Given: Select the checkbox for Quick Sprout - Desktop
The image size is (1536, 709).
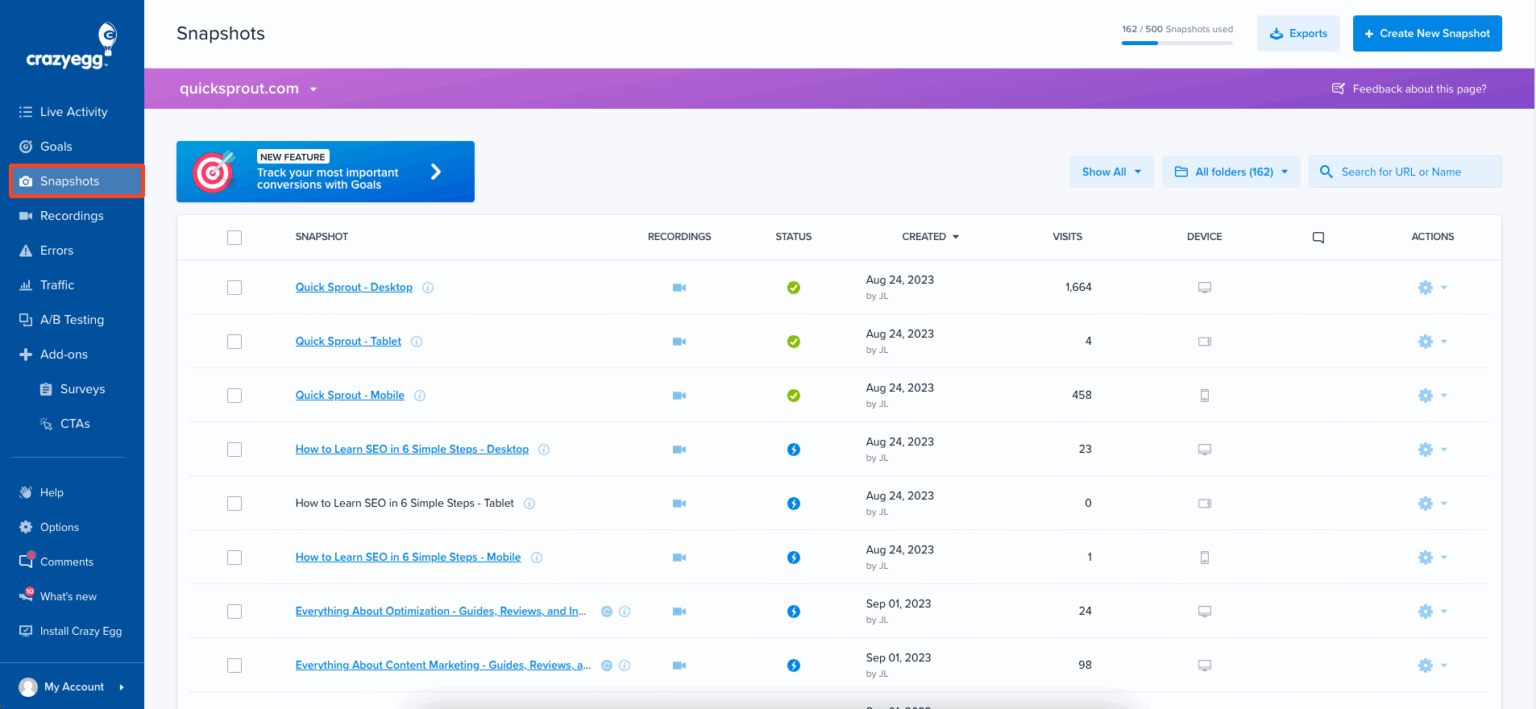Looking at the screenshot, I should coord(234,287).
